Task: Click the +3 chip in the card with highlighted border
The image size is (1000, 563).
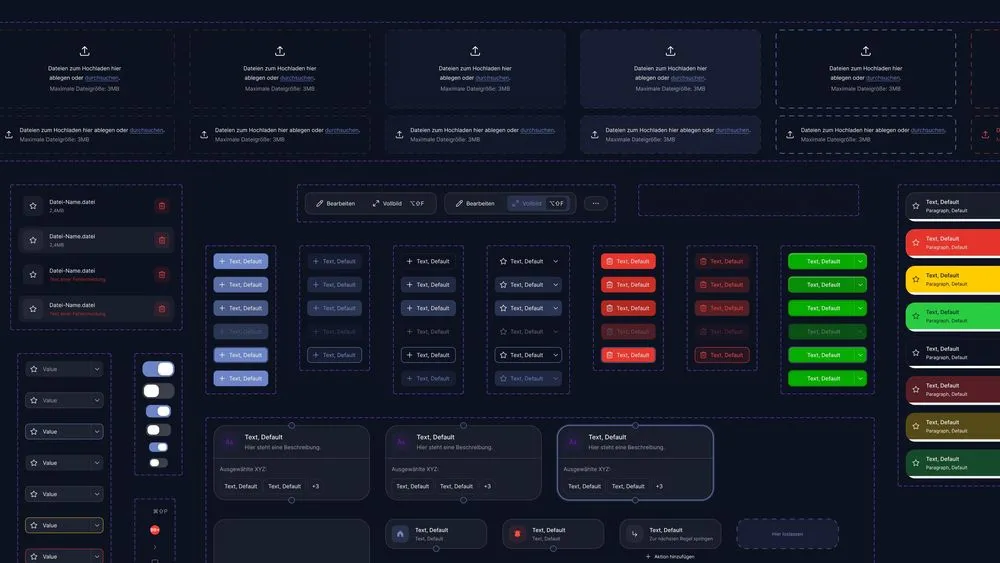Action: click(x=659, y=486)
